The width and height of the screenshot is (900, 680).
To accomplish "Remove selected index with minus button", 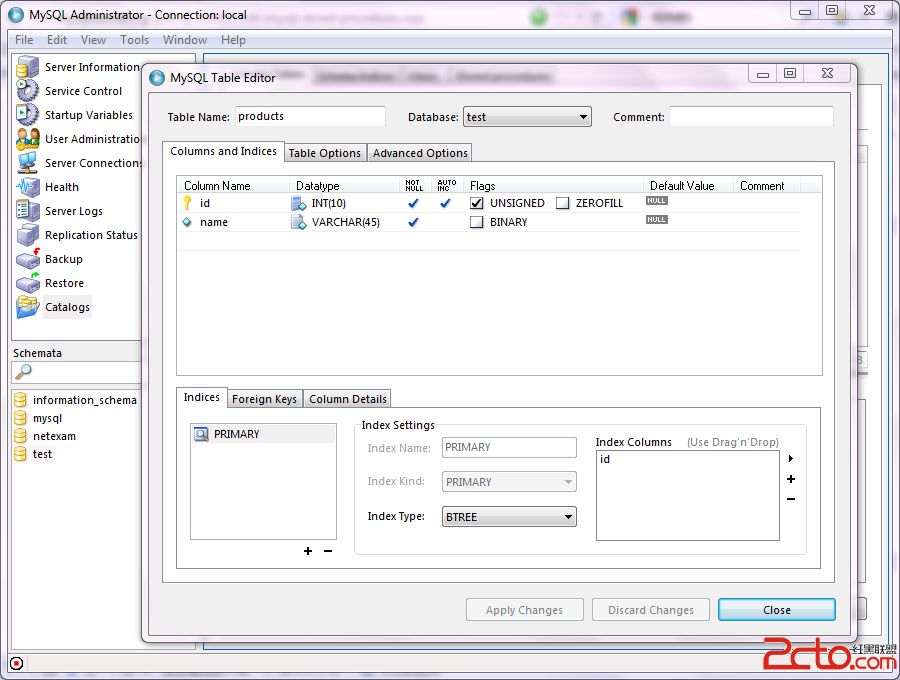I will tap(328, 551).
